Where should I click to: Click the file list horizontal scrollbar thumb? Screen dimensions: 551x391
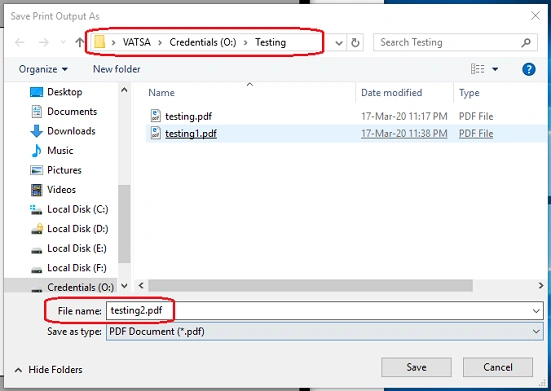coord(310,286)
